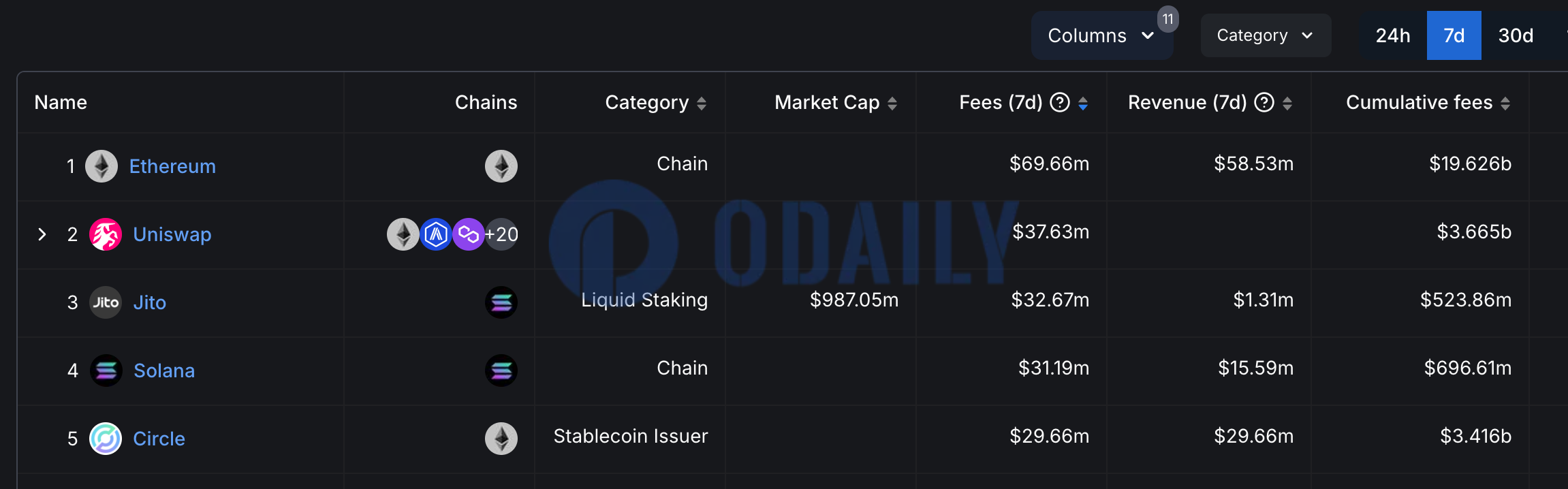Select the 30d time range
The width and height of the screenshot is (1568, 489).
(1516, 35)
